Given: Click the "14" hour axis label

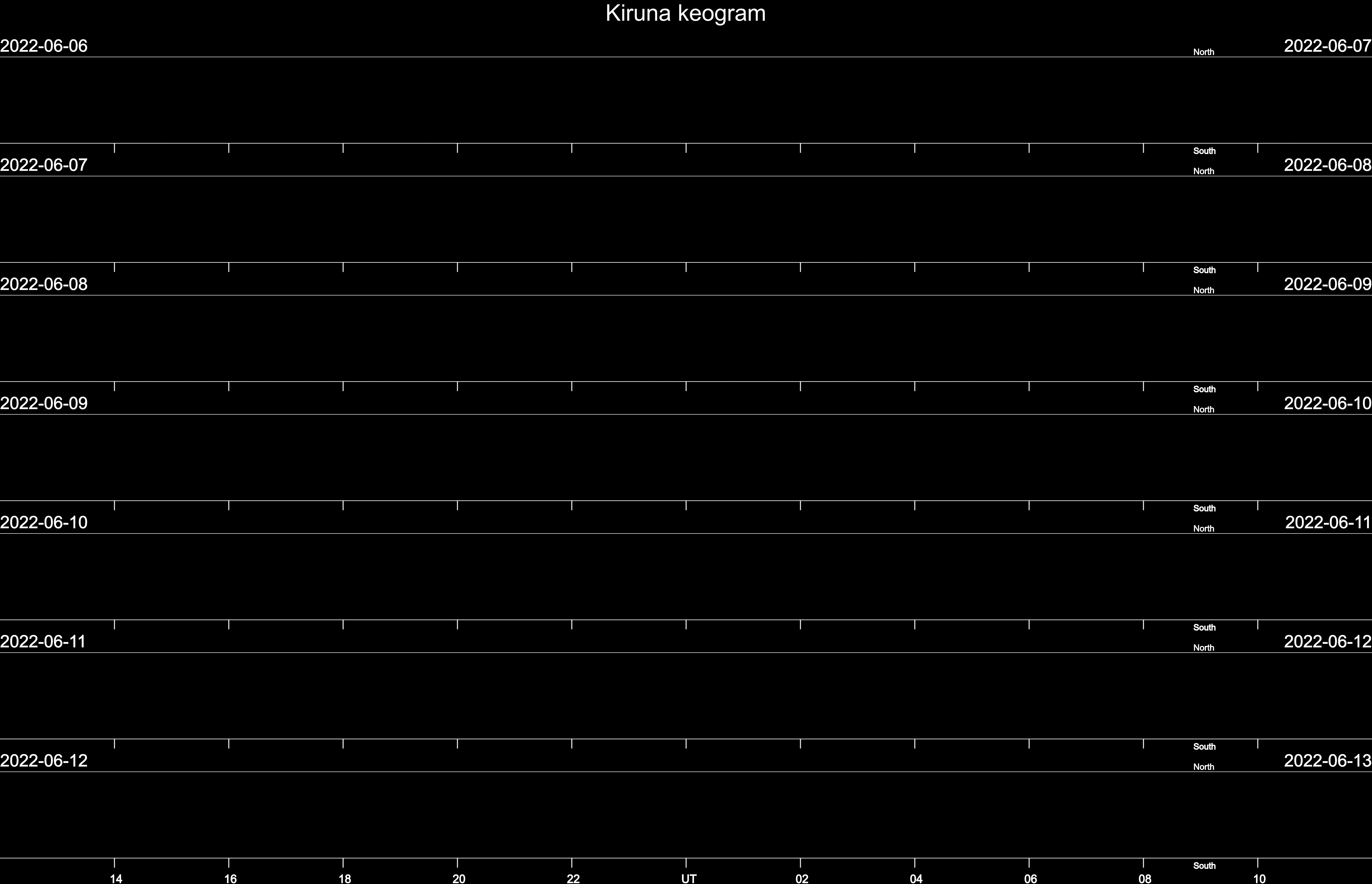Looking at the screenshot, I should click(x=116, y=878).
